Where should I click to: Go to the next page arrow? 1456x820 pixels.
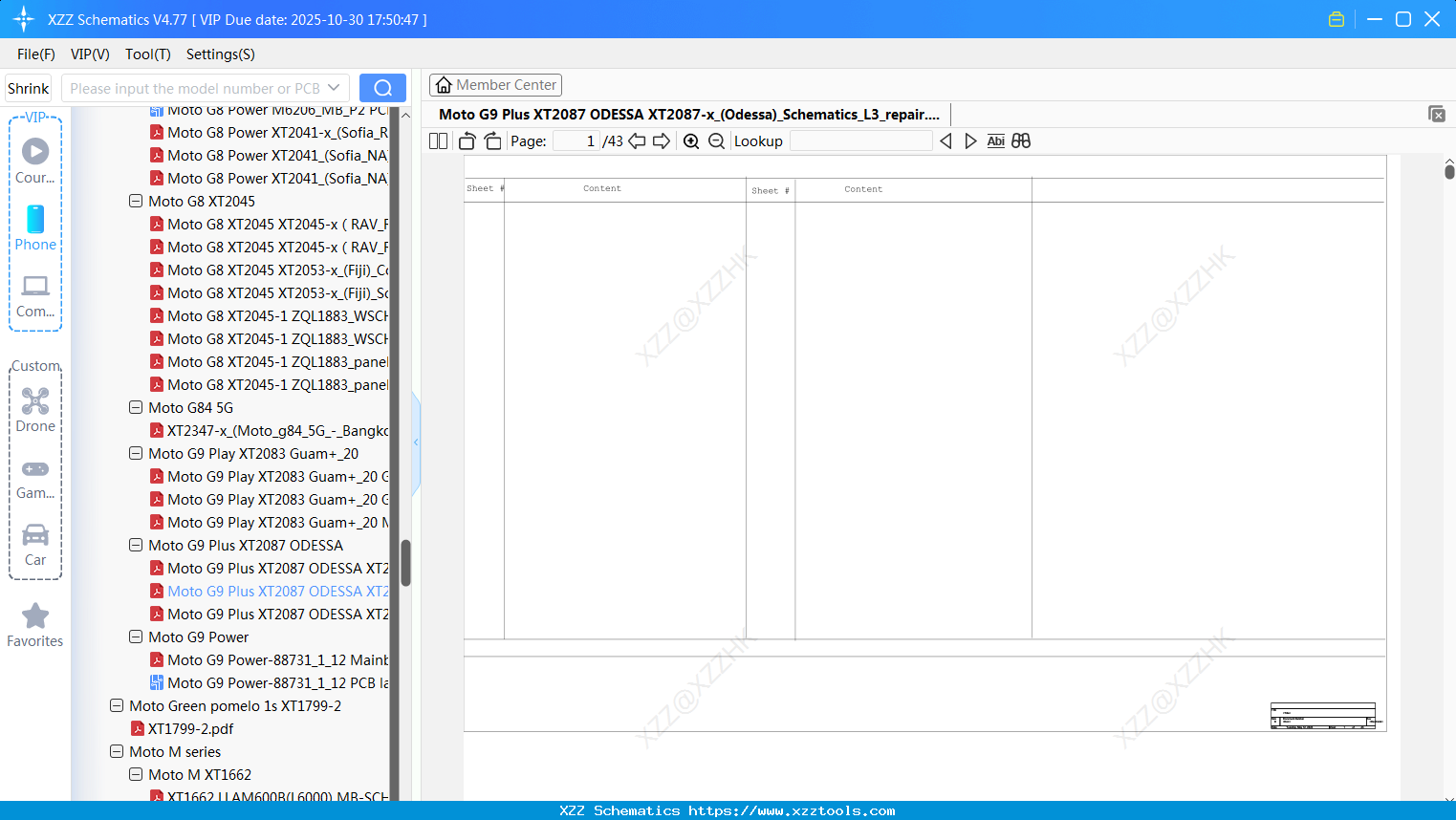[662, 141]
